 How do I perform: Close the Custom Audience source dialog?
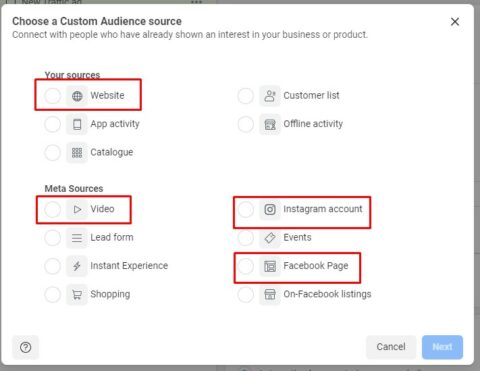click(455, 22)
